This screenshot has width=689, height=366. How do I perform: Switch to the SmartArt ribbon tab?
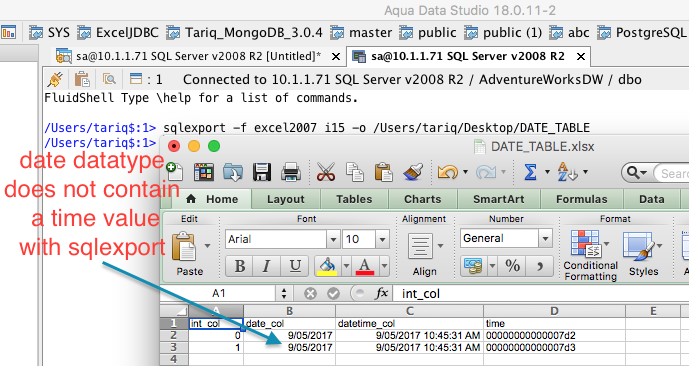pos(499,199)
